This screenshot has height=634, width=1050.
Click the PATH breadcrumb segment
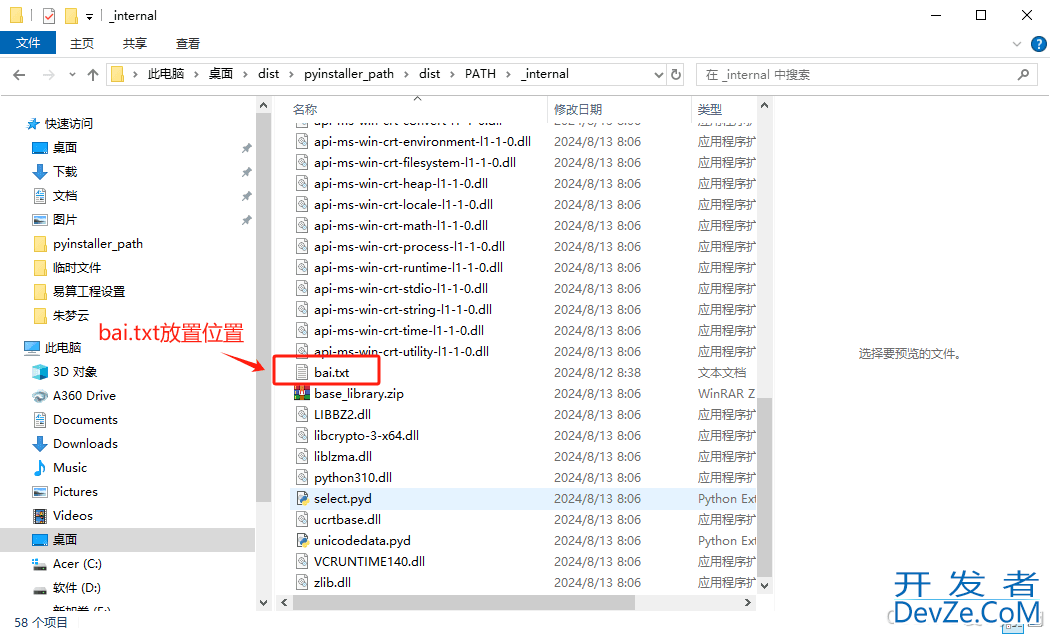[x=480, y=74]
